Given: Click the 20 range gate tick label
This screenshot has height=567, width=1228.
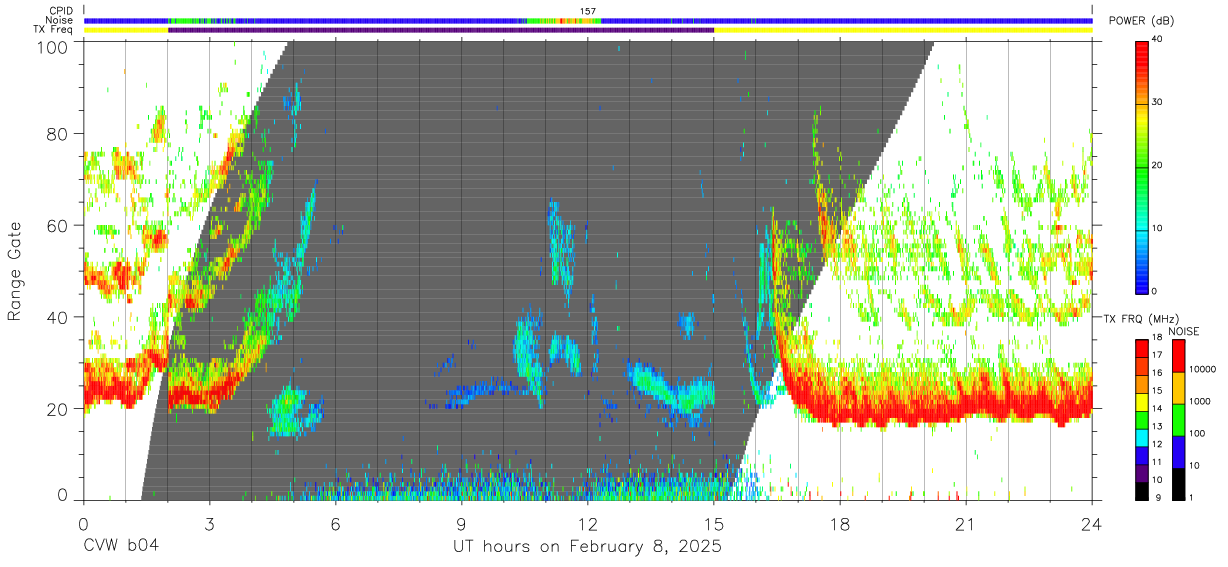Looking at the screenshot, I should click(x=59, y=410).
